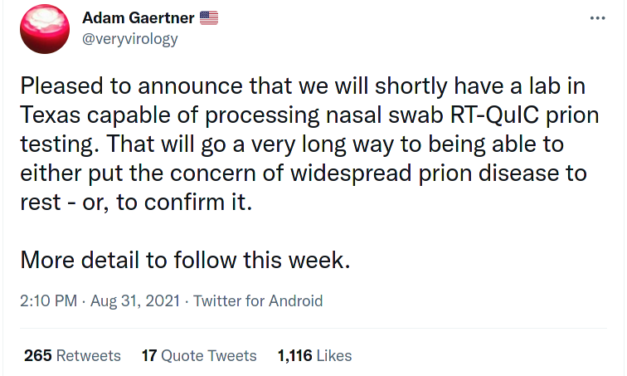View the 17 Quote Tweets list
The height and width of the screenshot is (376, 627).
199,356
